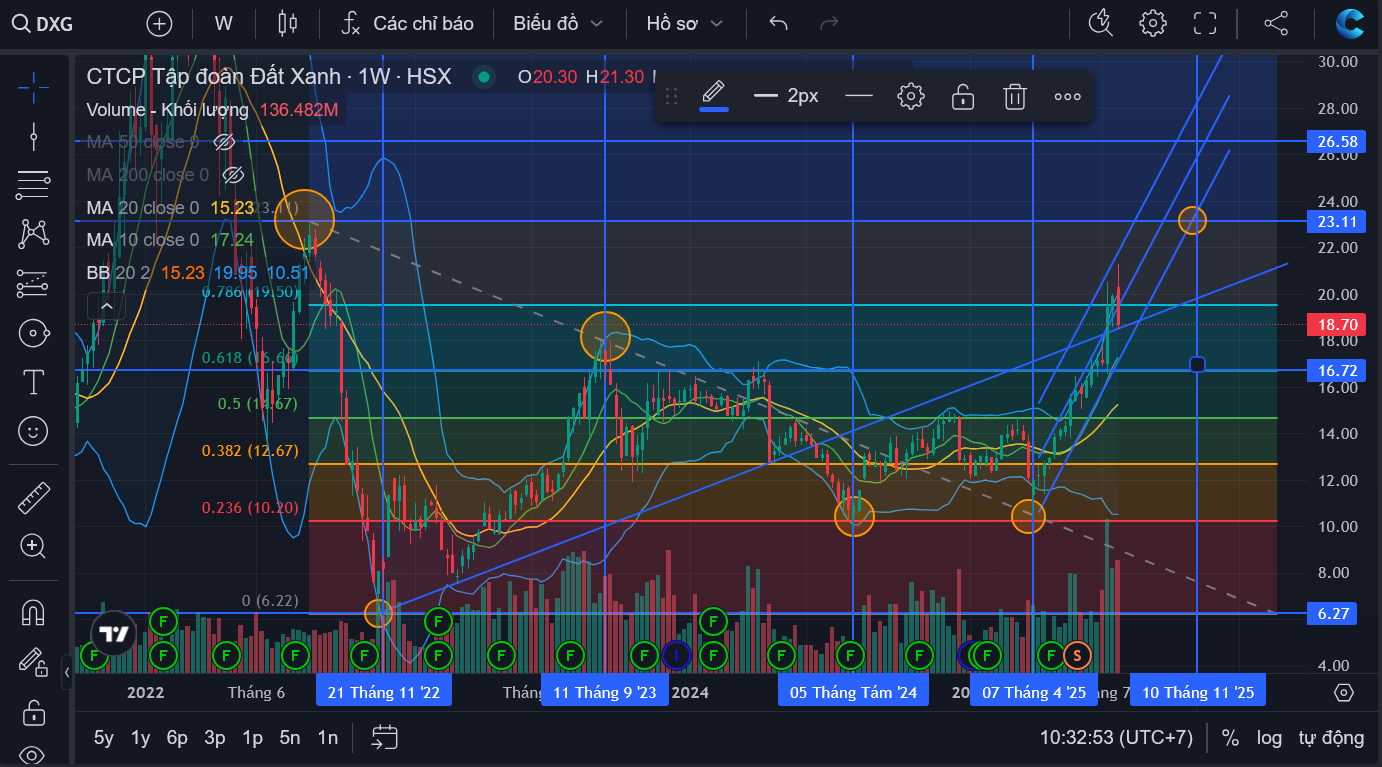The height and width of the screenshot is (767, 1382).
Task: Open the go to date calendar
Action: pos(385,738)
